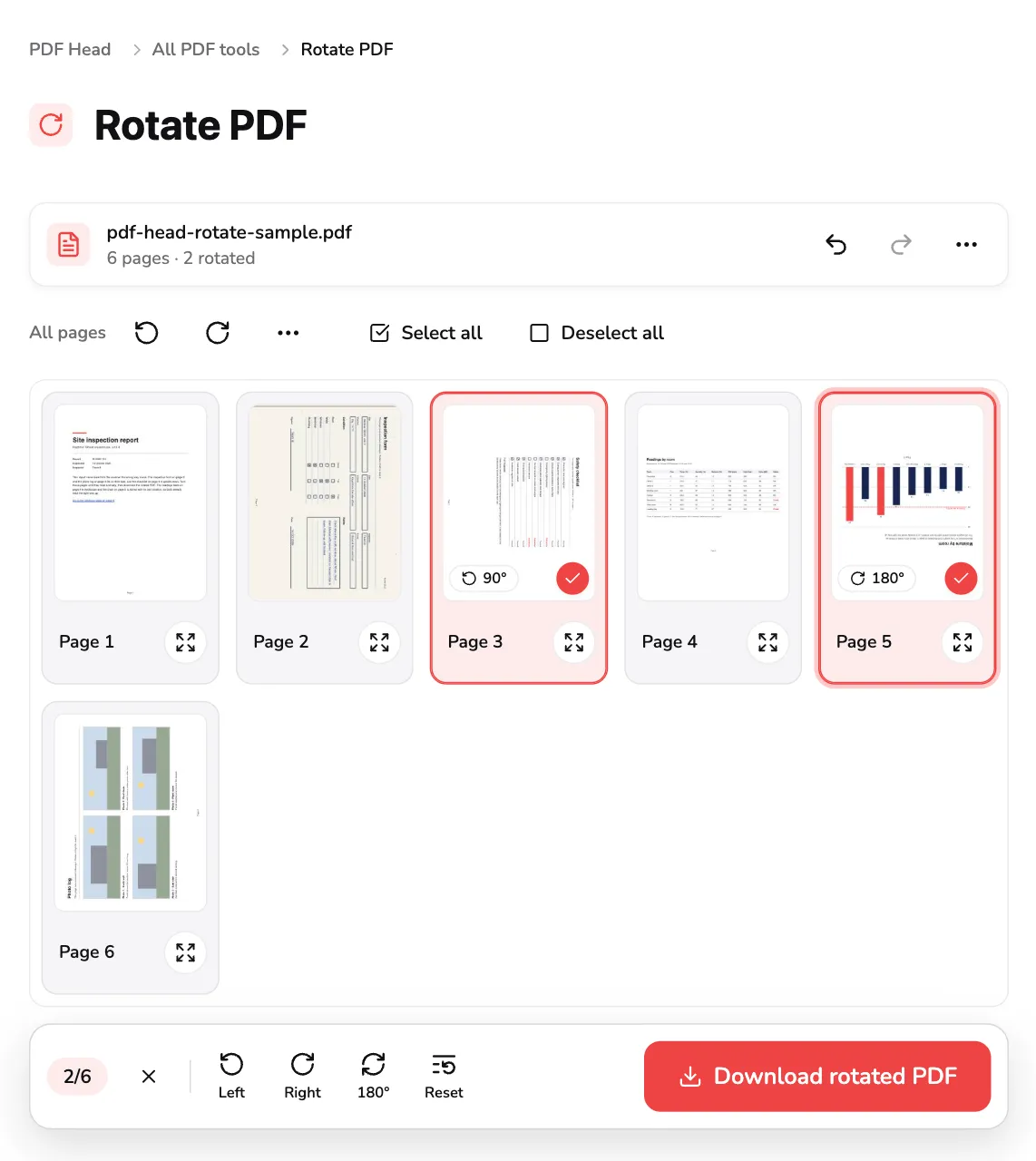The image size is (1036, 1161).
Task: Reset rotation of selected pages
Action: click(444, 1076)
